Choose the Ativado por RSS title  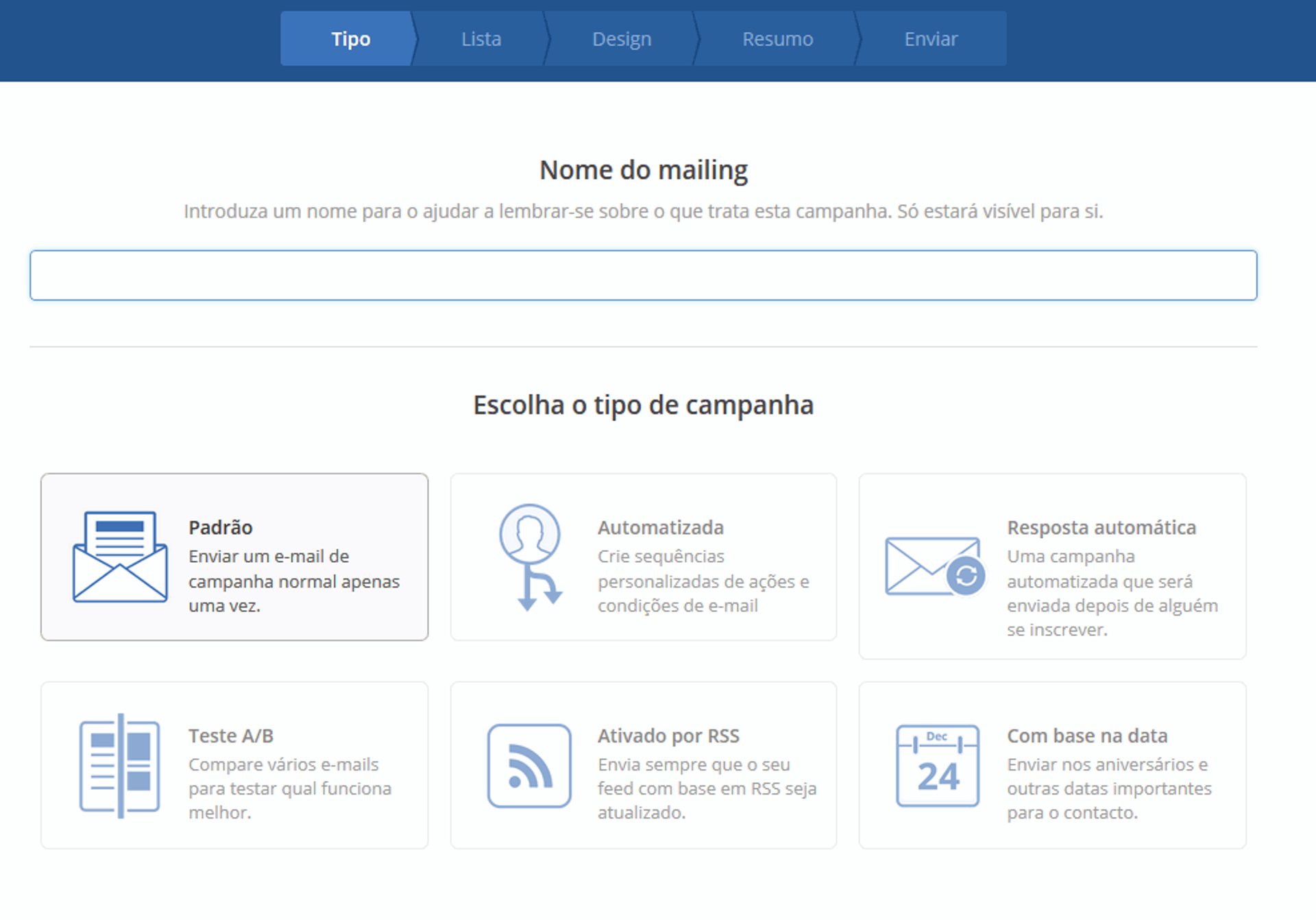tap(668, 736)
